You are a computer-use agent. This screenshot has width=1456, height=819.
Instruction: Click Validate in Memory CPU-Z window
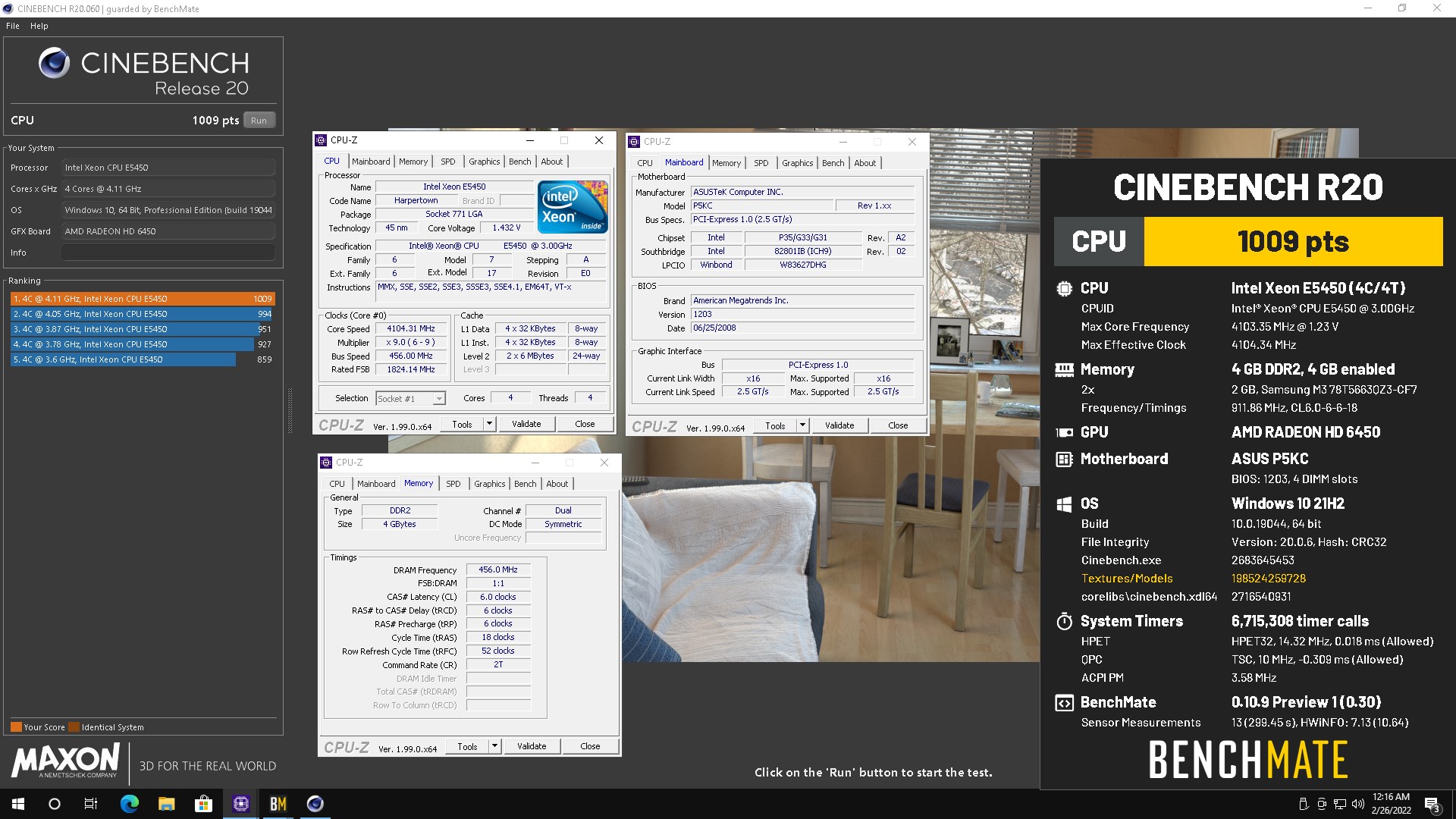532,746
